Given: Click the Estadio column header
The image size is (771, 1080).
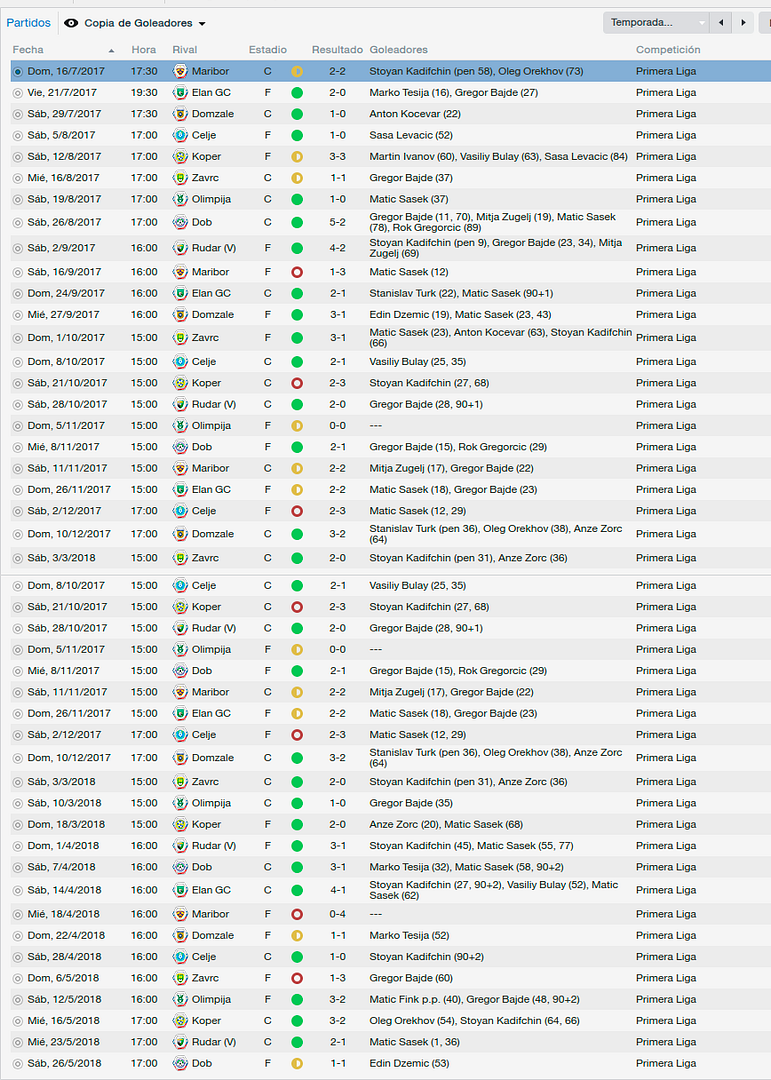Looking at the screenshot, I should tap(268, 50).
